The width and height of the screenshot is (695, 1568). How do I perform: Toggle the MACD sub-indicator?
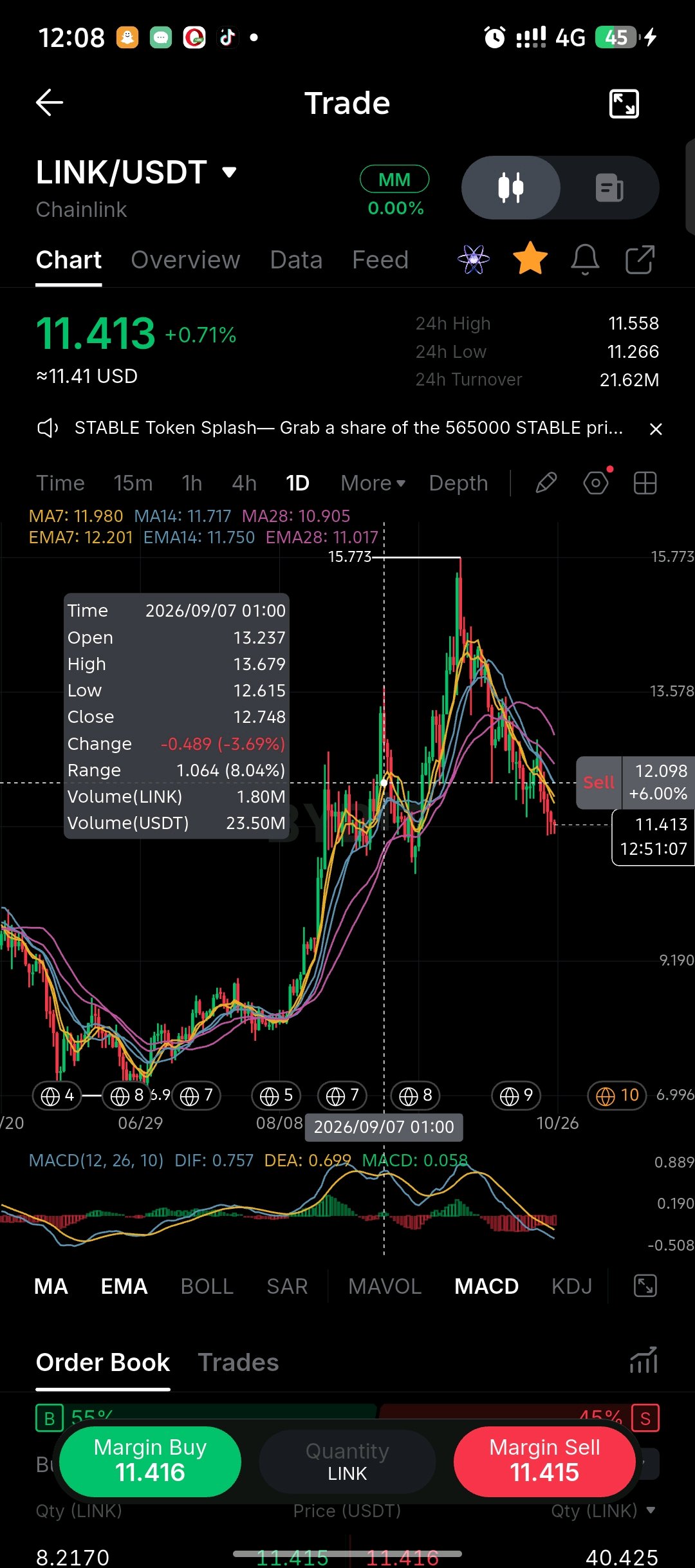coord(486,1286)
